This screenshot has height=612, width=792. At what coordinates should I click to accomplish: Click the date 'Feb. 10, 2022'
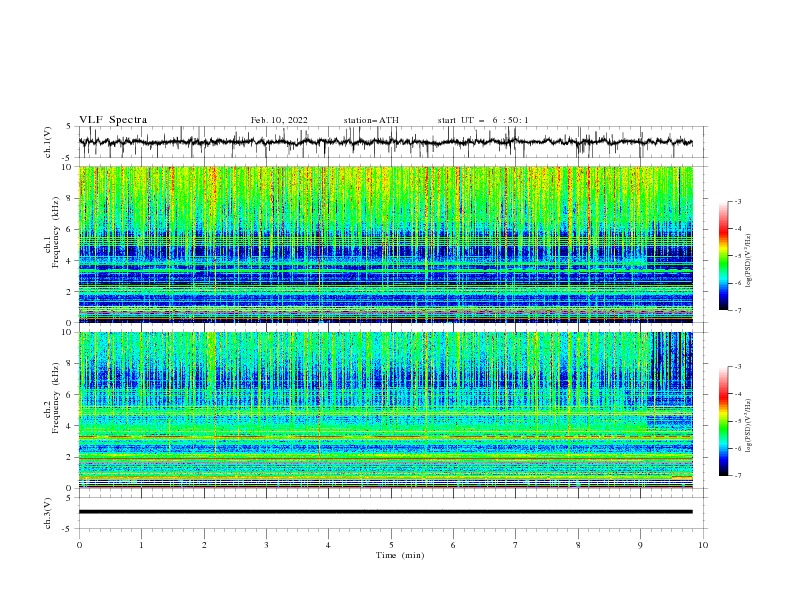click(279, 120)
